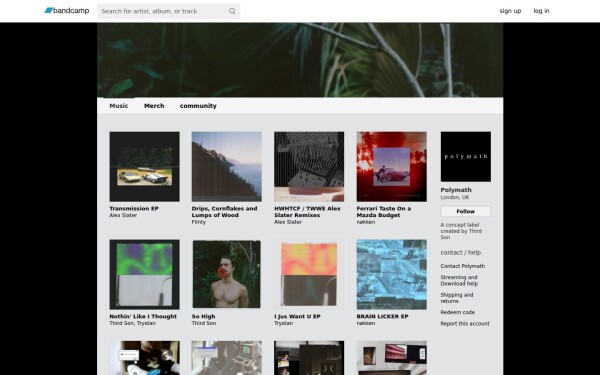Click the search magnifier icon
Screen dimensions: 600x375
coord(232,11)
